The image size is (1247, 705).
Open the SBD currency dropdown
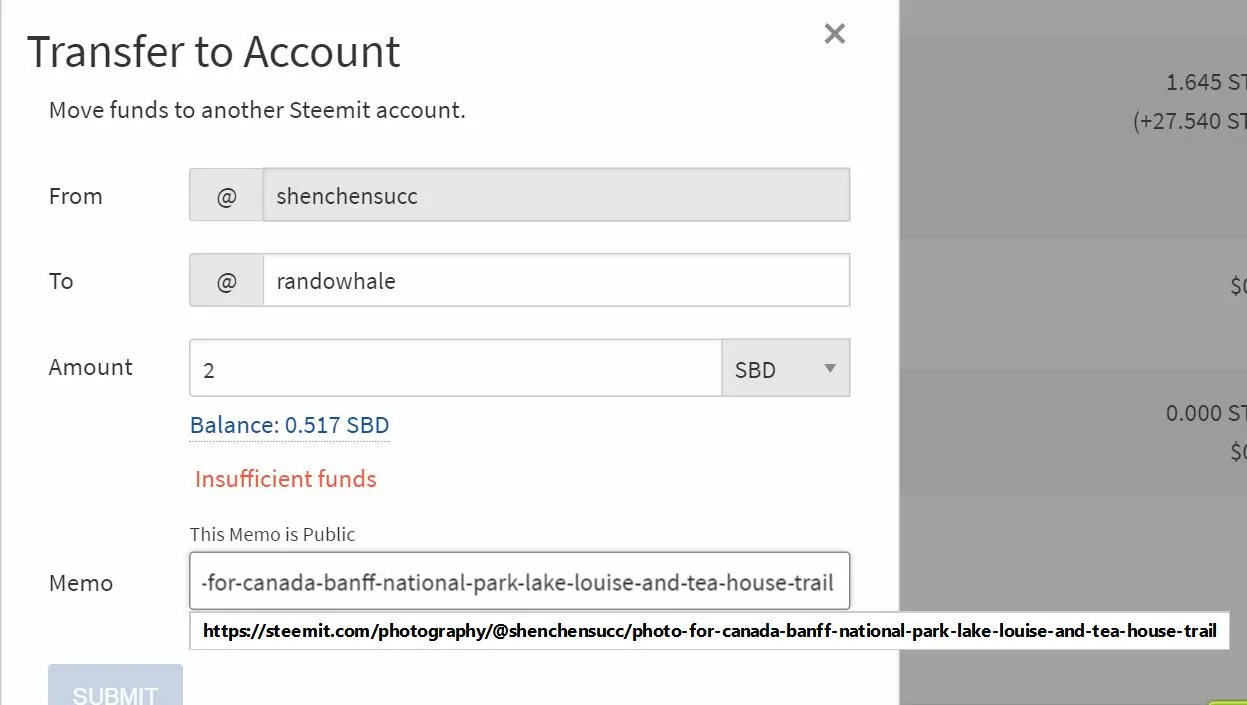click(x=786, y=368)
